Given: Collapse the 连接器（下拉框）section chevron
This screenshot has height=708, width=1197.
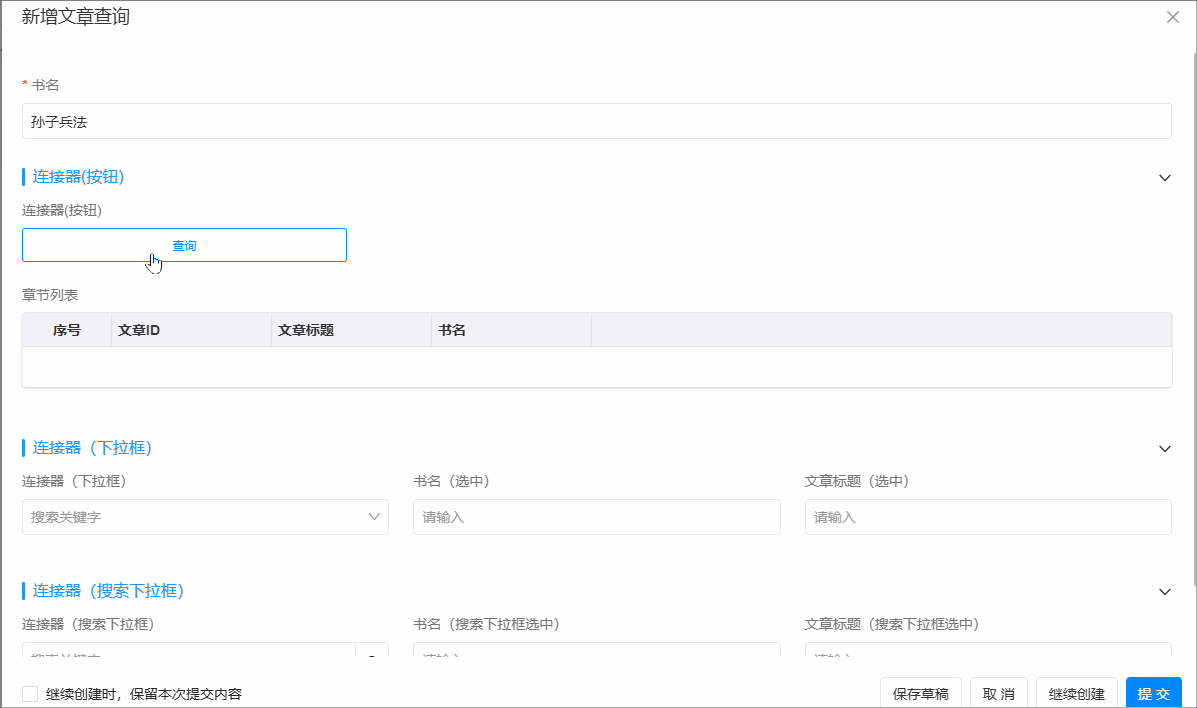Looking at the screenshot, I should coord(1164,448).
